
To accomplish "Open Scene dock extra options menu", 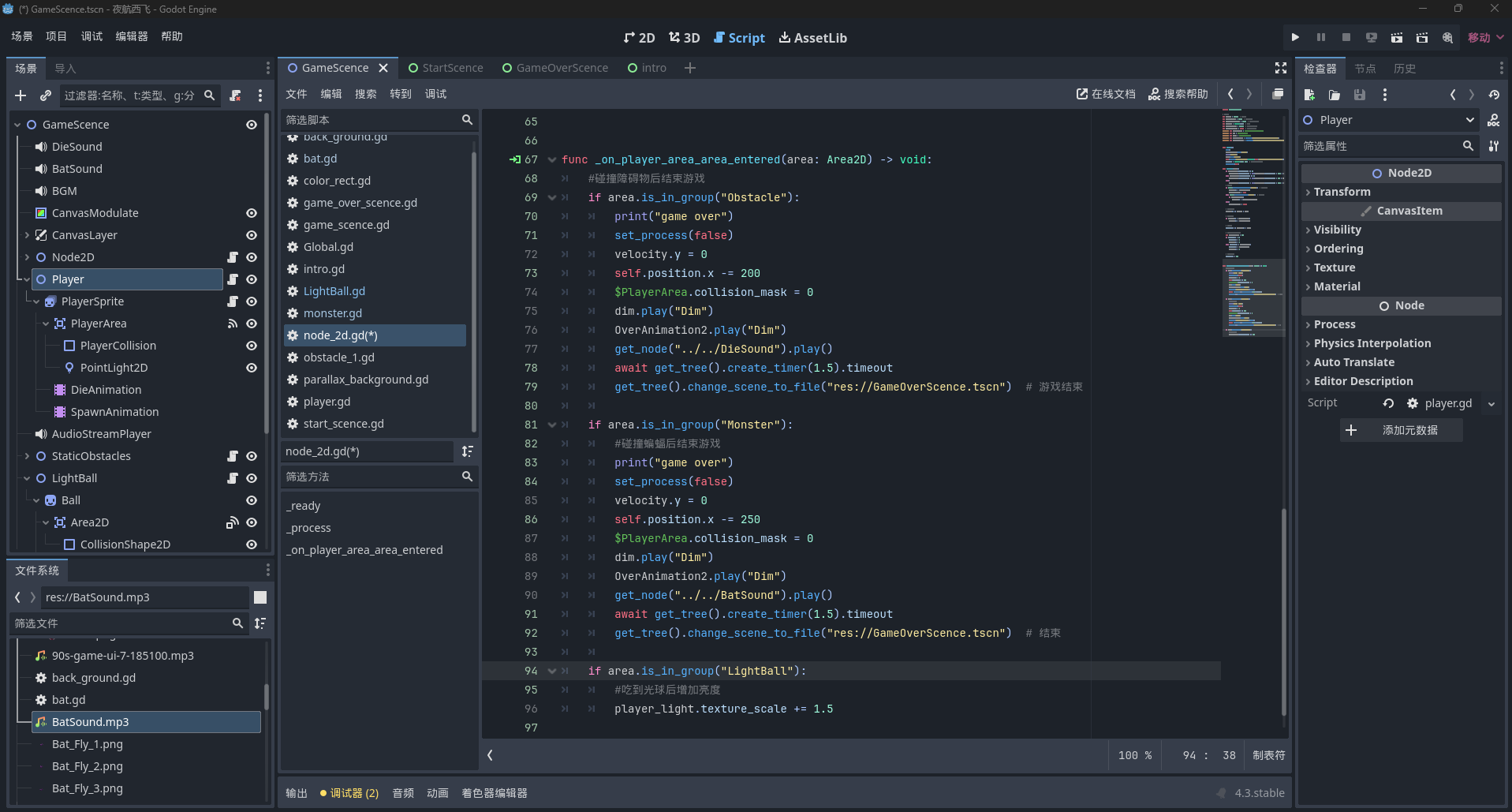I will tap(260, 95).
